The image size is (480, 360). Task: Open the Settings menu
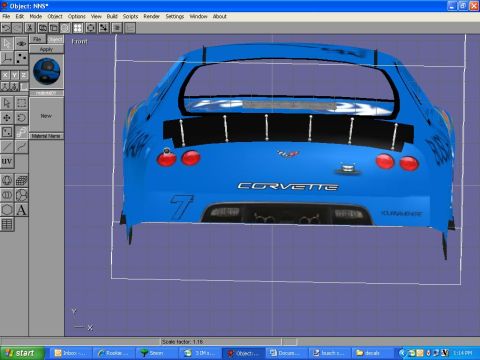click(175, 16)
